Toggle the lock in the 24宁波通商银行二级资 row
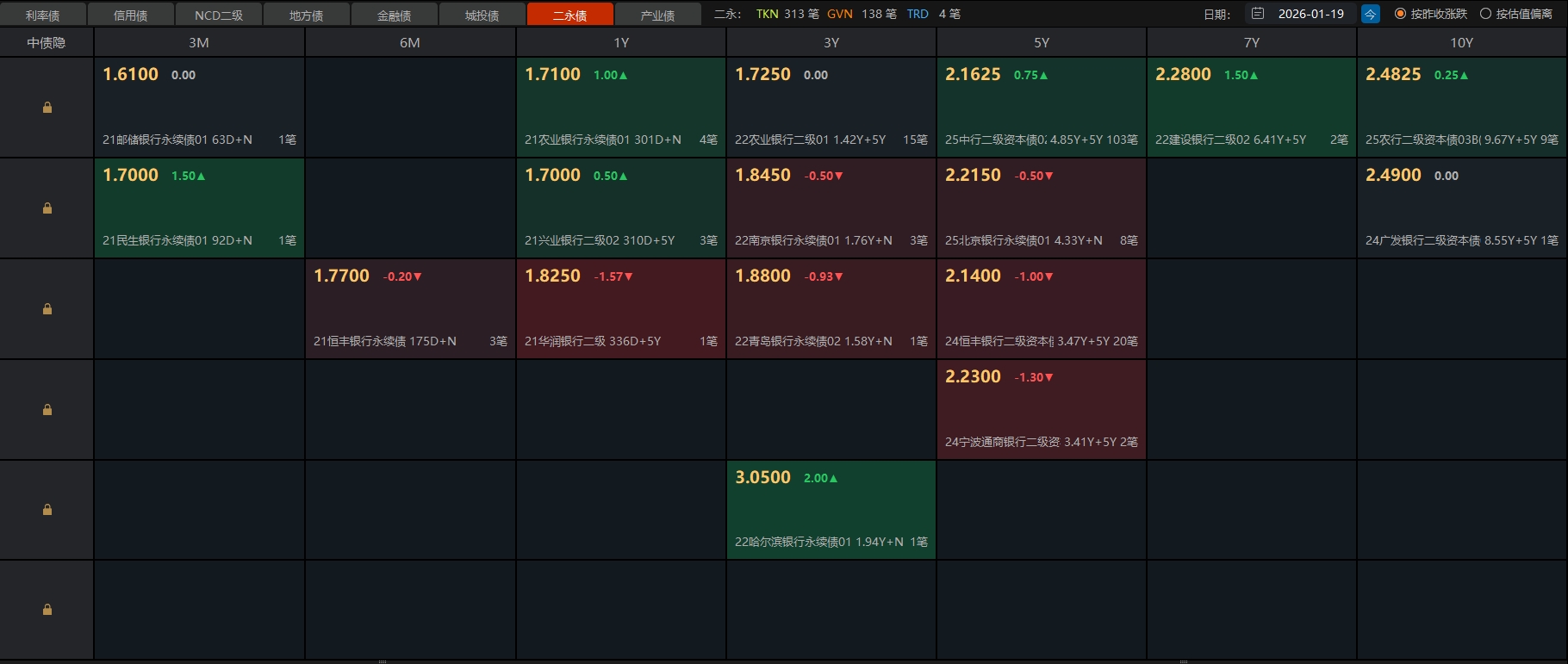1568x664 pixels. tap(47, 410)
